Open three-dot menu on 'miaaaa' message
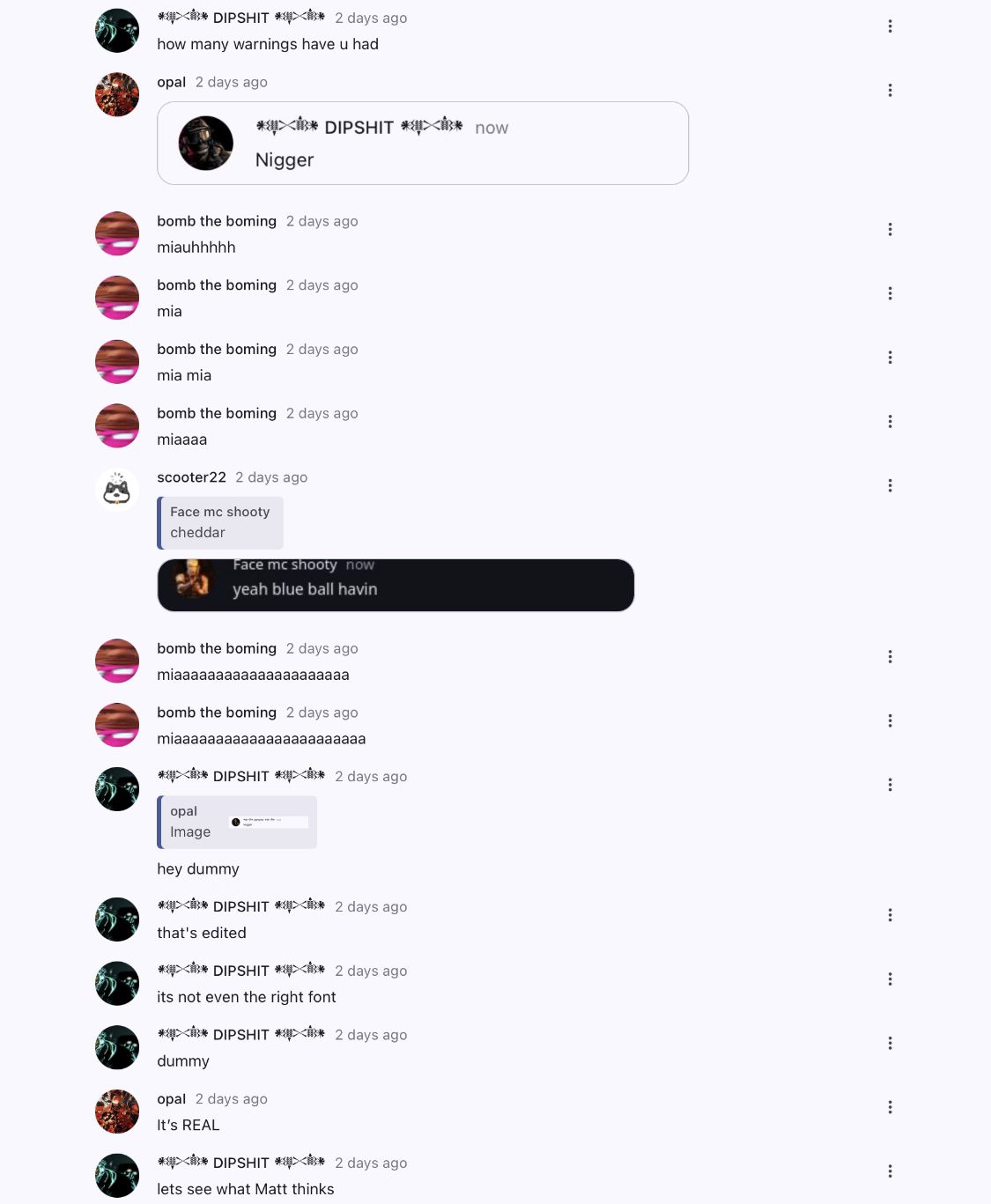991x1204 pixels. point(890,422)
